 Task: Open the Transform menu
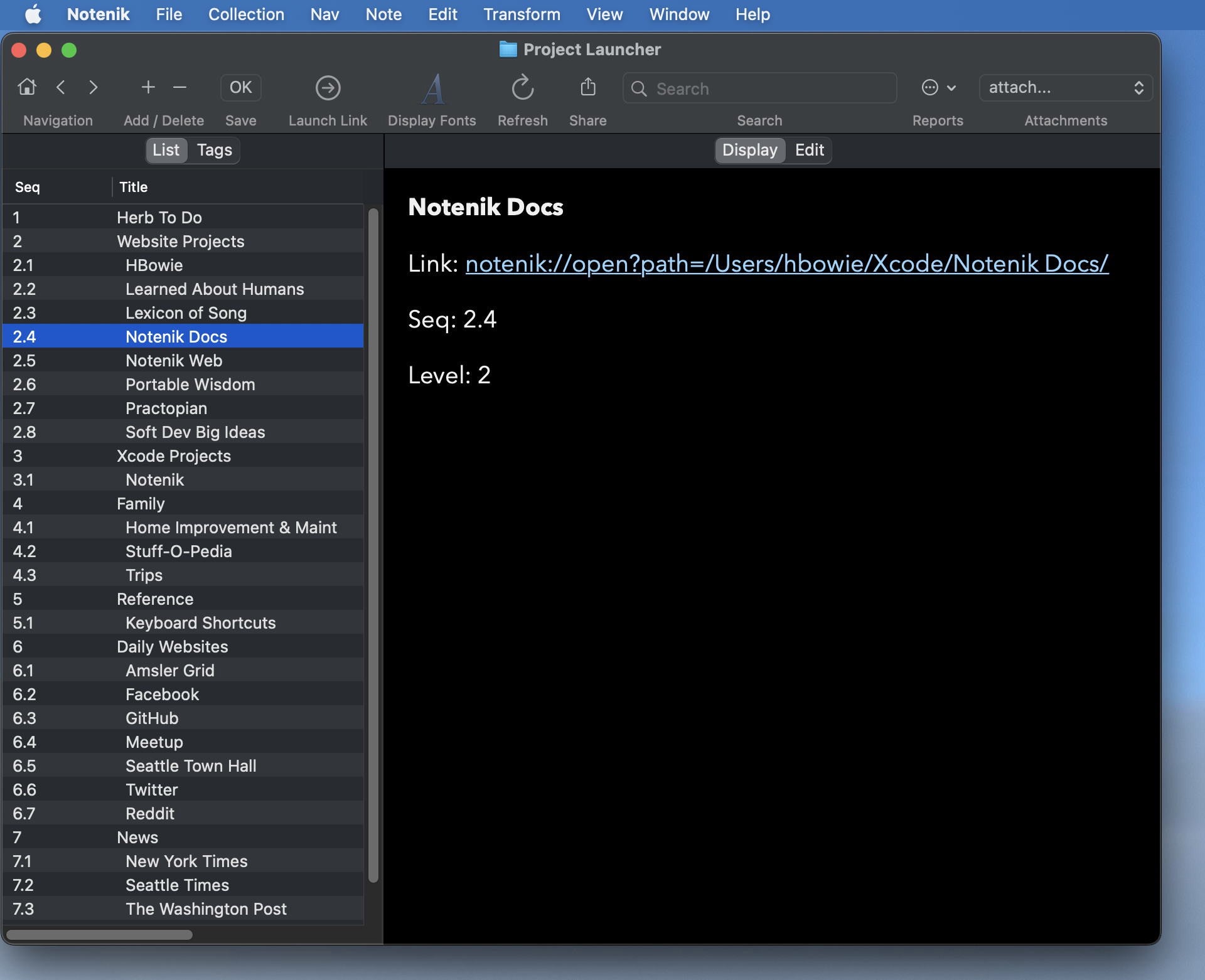click(x=522, y=14)
